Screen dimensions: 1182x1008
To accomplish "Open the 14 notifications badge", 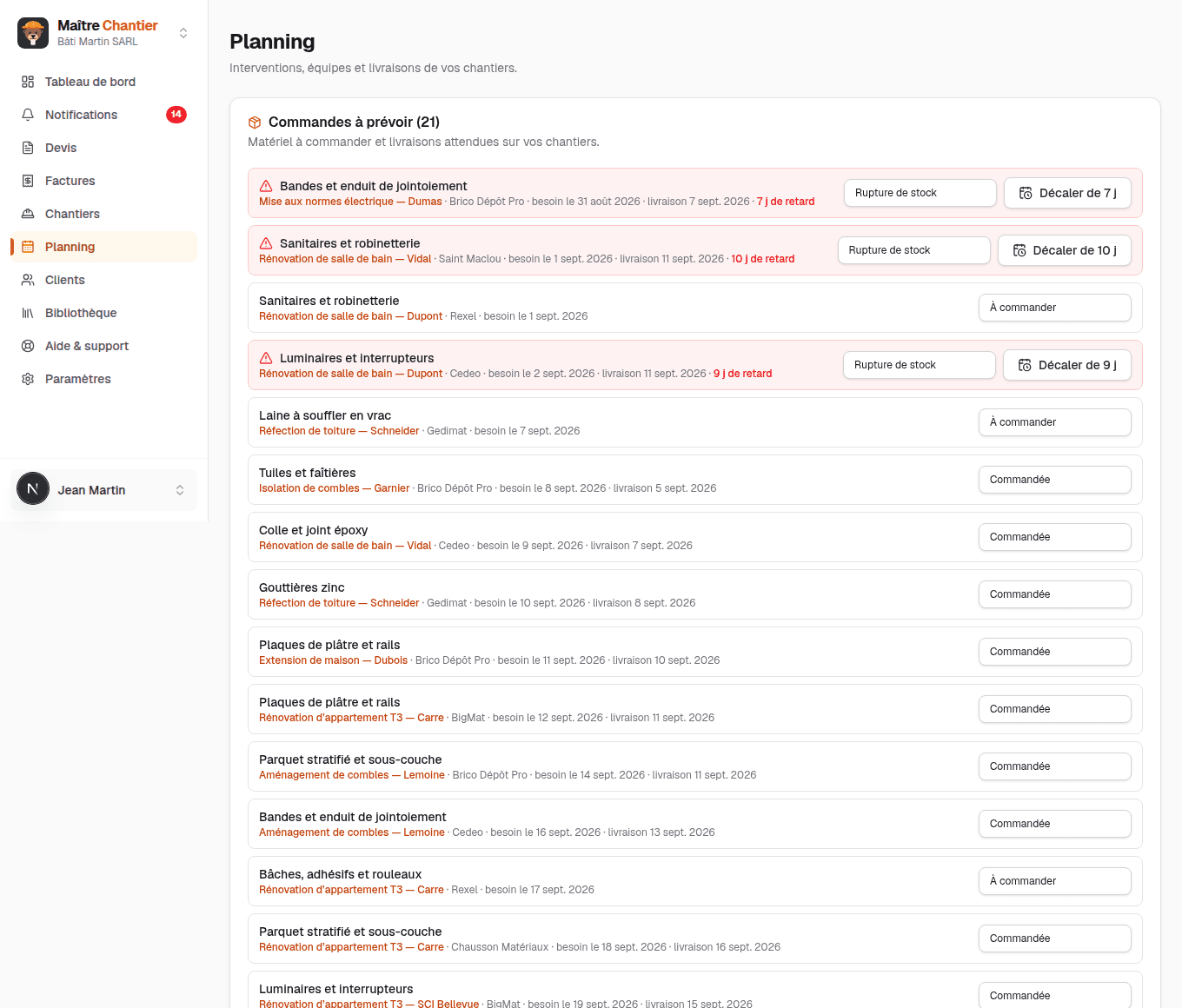I will (176, 115).
